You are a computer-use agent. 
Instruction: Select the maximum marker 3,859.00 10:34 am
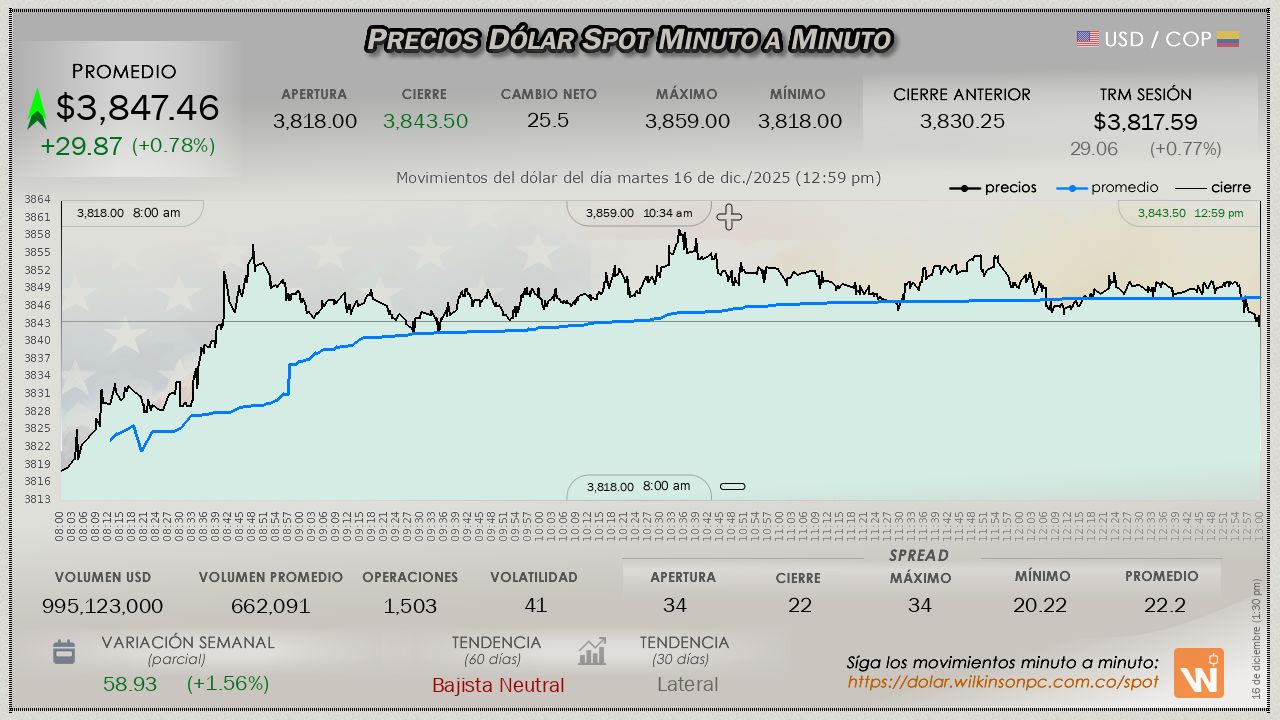pyautogui.click(x=638, y=213)
